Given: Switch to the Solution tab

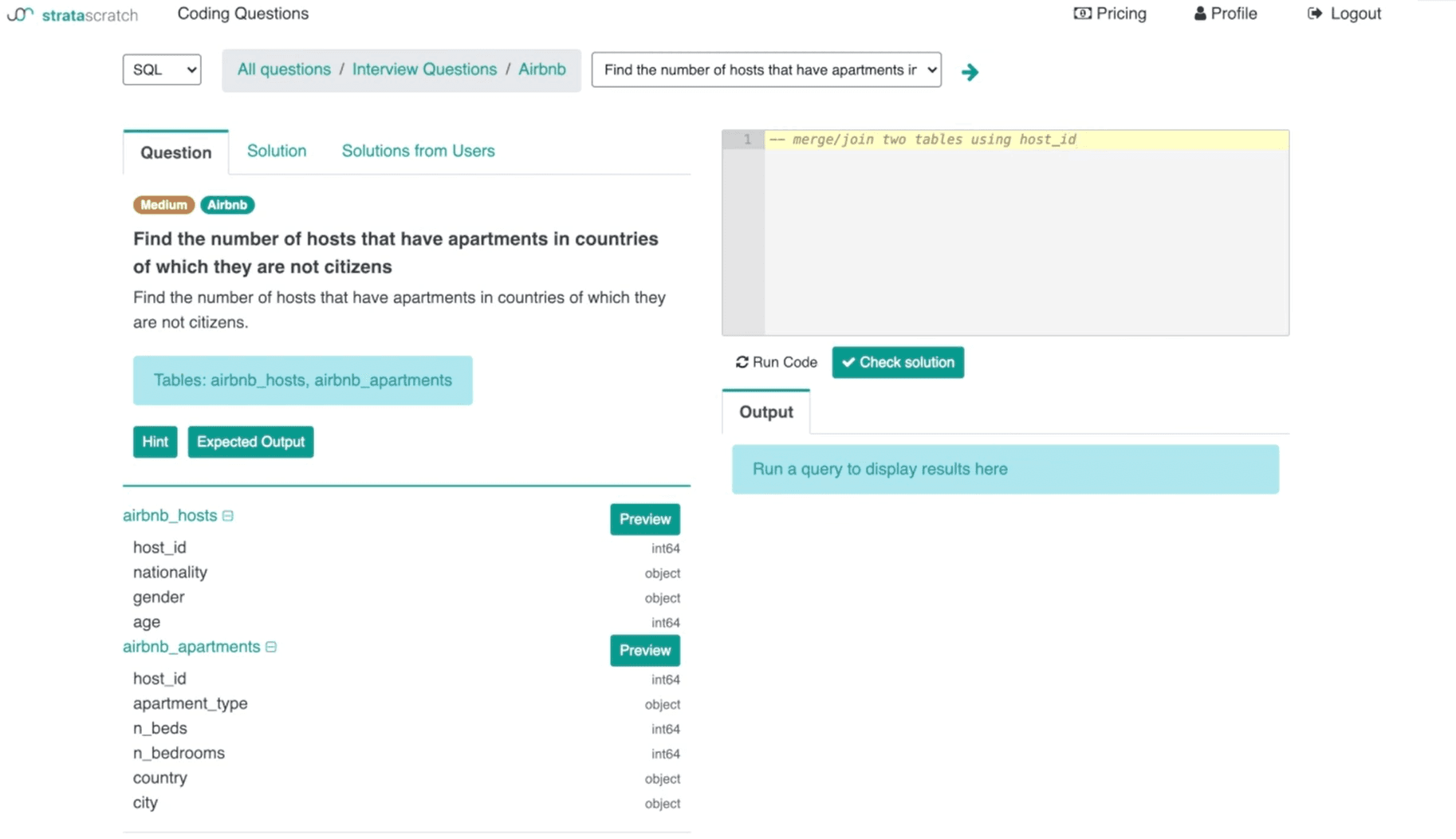Looking at the screenshot, I should [x=276, y=151].
